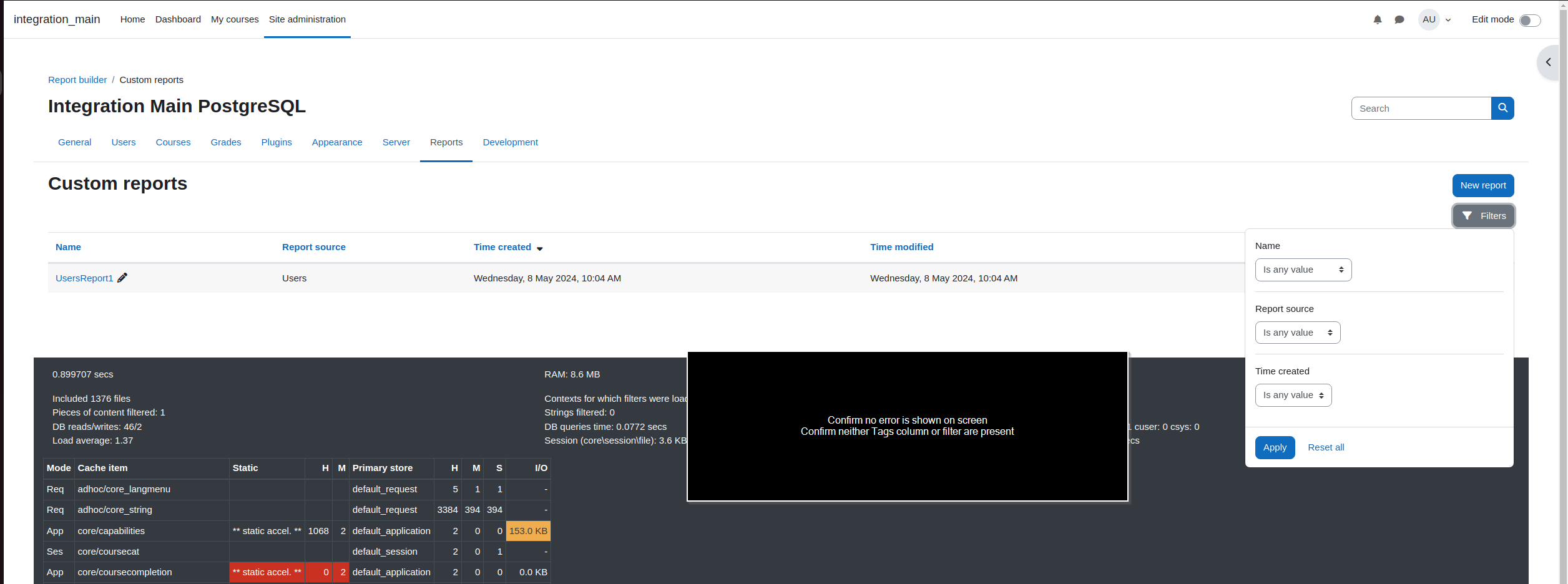Screen dimensions: 1568x584
Task: Click the integration_main site logo
Action: [x=57, y=19]
